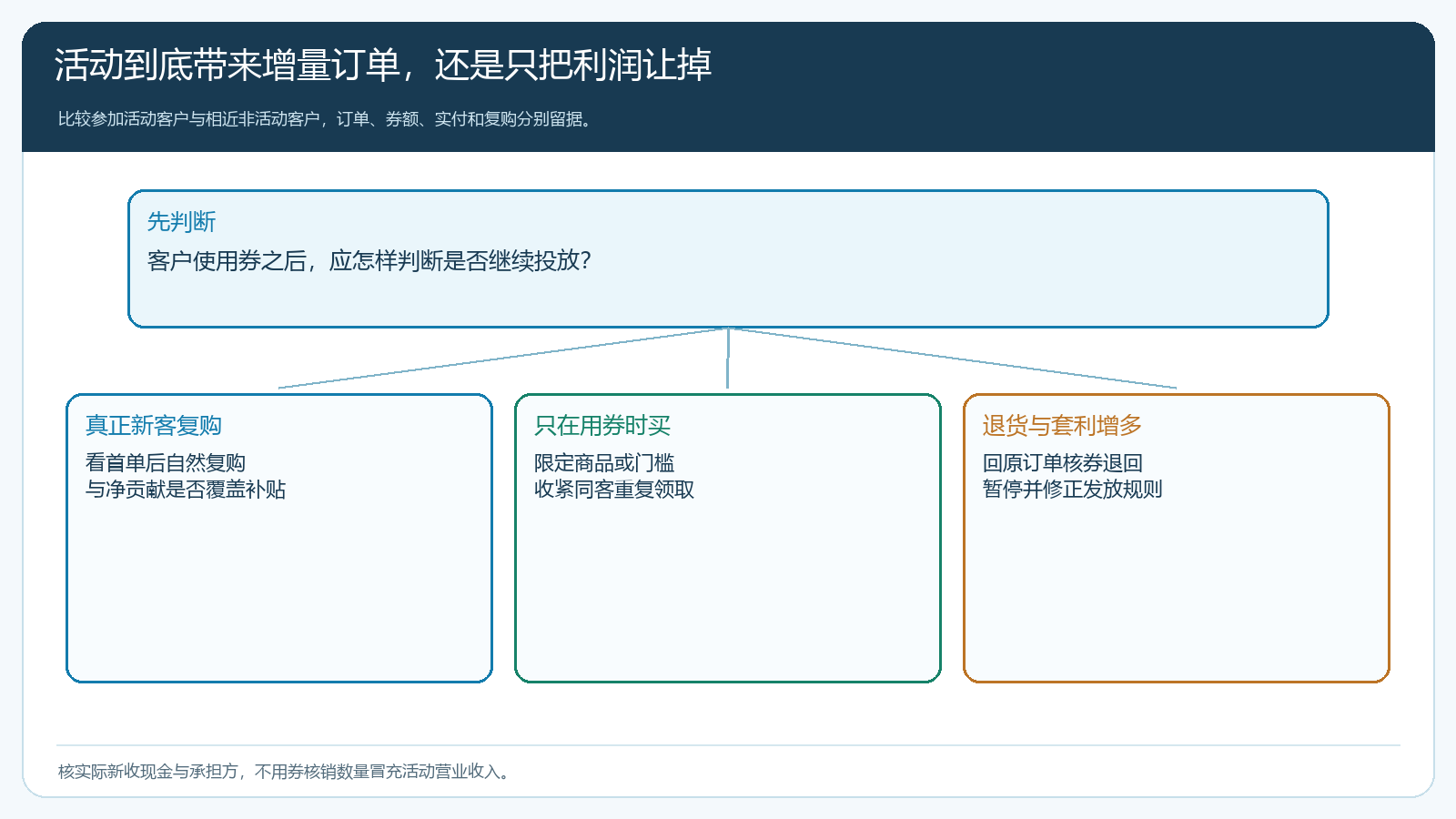This screenshot has height=819, width=1456.
Task: Click the 退货与套利增多 card heading
Action: click(x=1062, y=426)
